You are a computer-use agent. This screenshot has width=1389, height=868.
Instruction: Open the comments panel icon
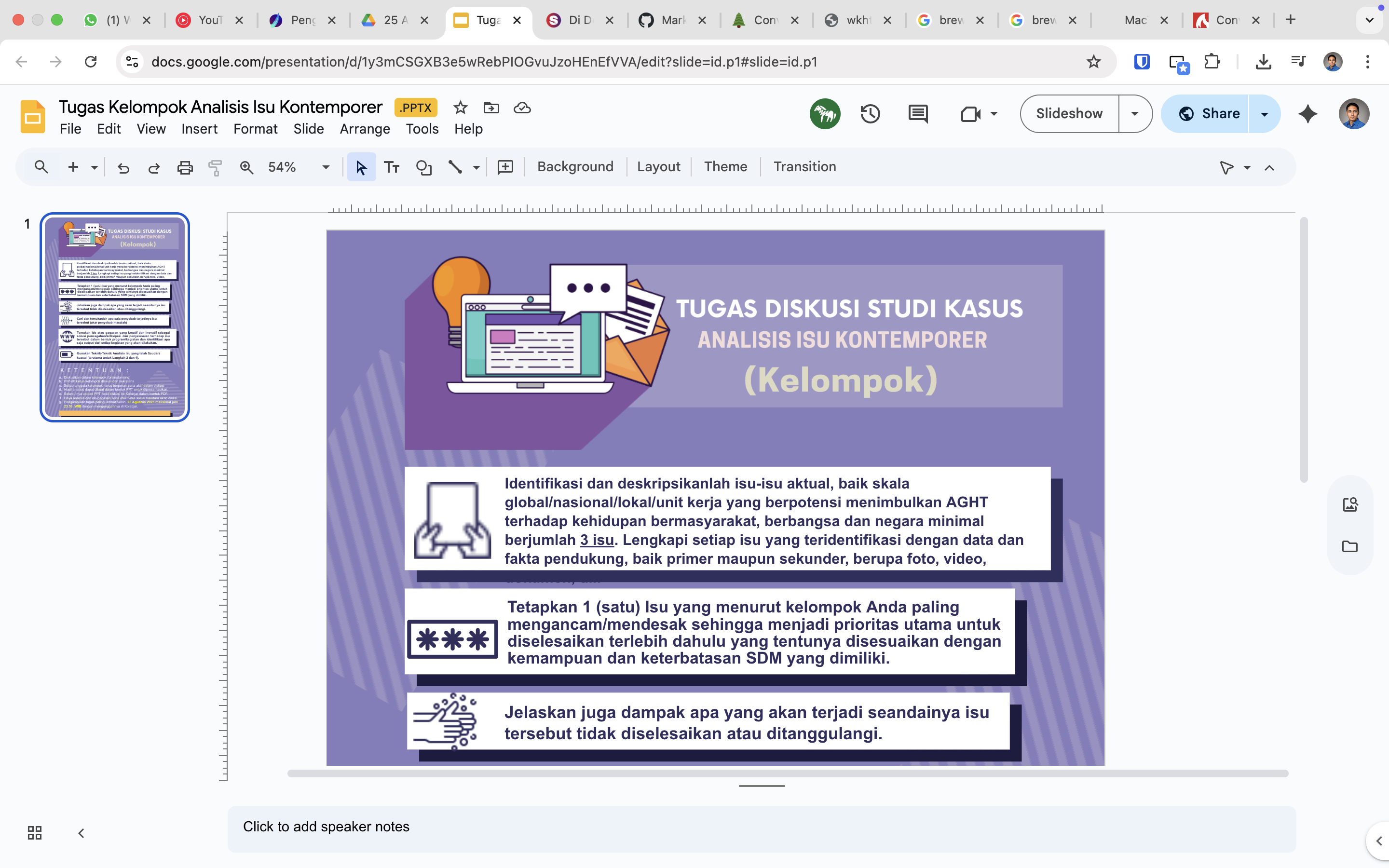click(x=918, y=114)
